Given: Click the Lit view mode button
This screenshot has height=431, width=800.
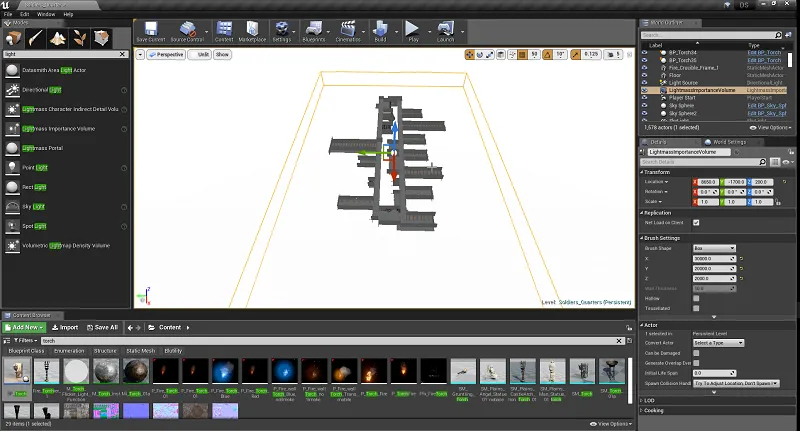Looking at the screenshot, I should [199, 55].
